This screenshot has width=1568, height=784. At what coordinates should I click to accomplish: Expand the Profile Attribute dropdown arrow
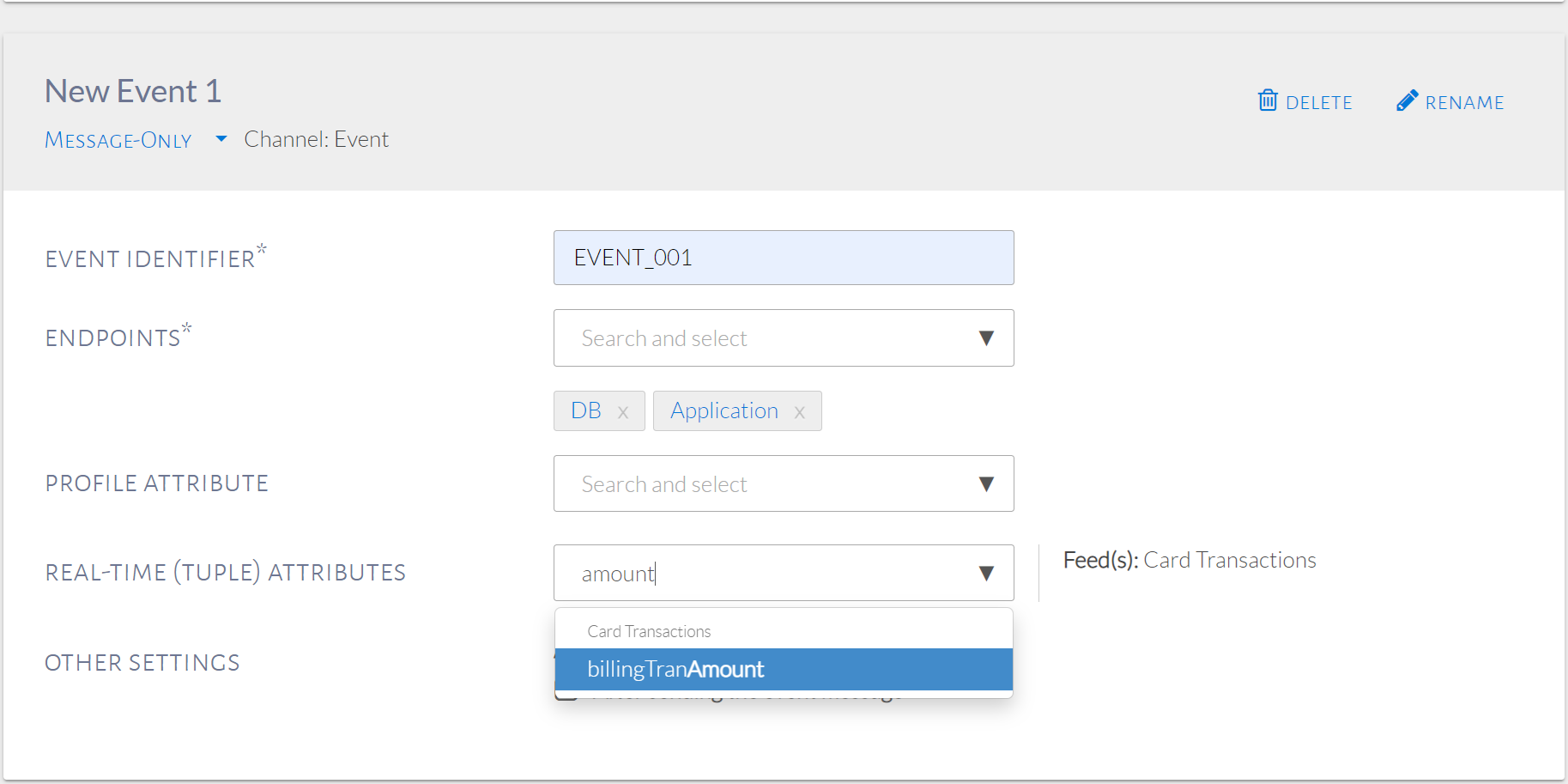pyautogui.click(x=986, y=484)
